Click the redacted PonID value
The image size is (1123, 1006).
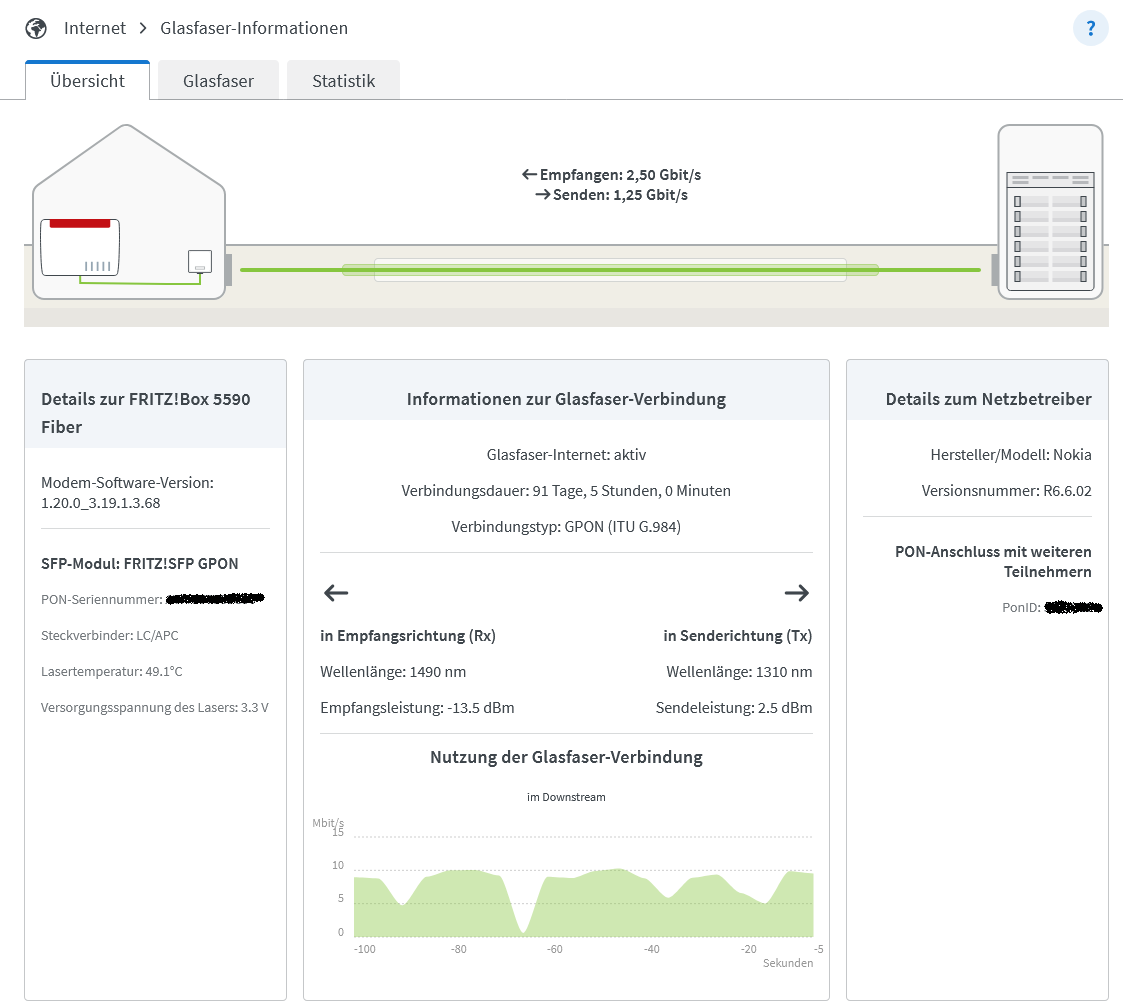[x=1073, y=607]
